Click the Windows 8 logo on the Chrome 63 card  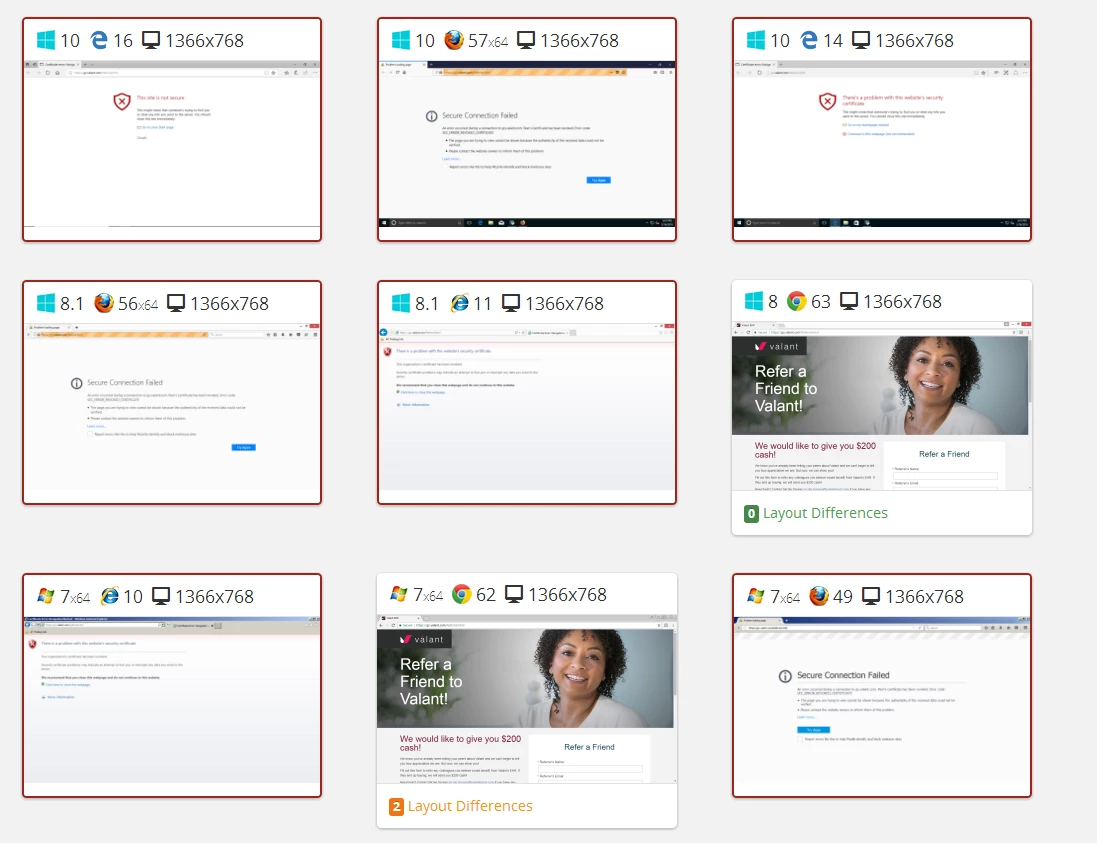coord(753,301)
